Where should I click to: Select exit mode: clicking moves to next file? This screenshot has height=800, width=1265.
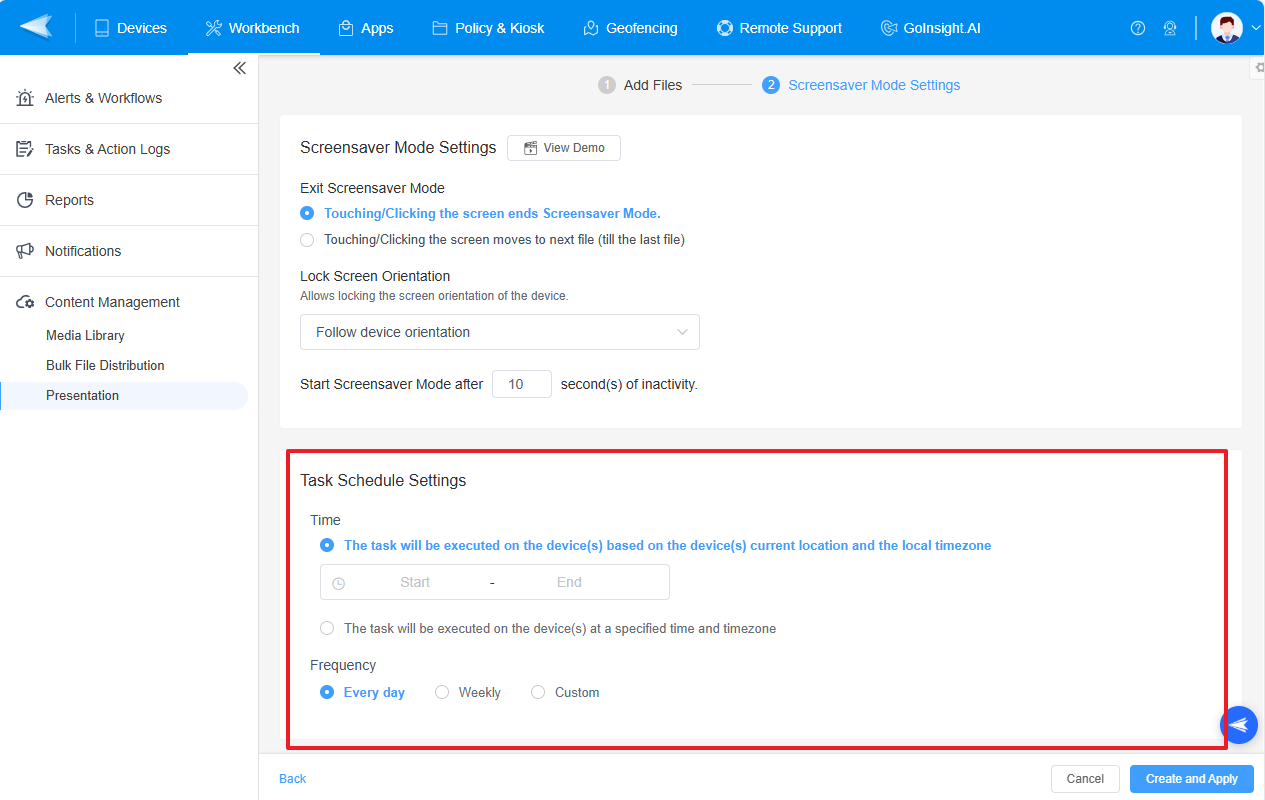pos(307,239)
